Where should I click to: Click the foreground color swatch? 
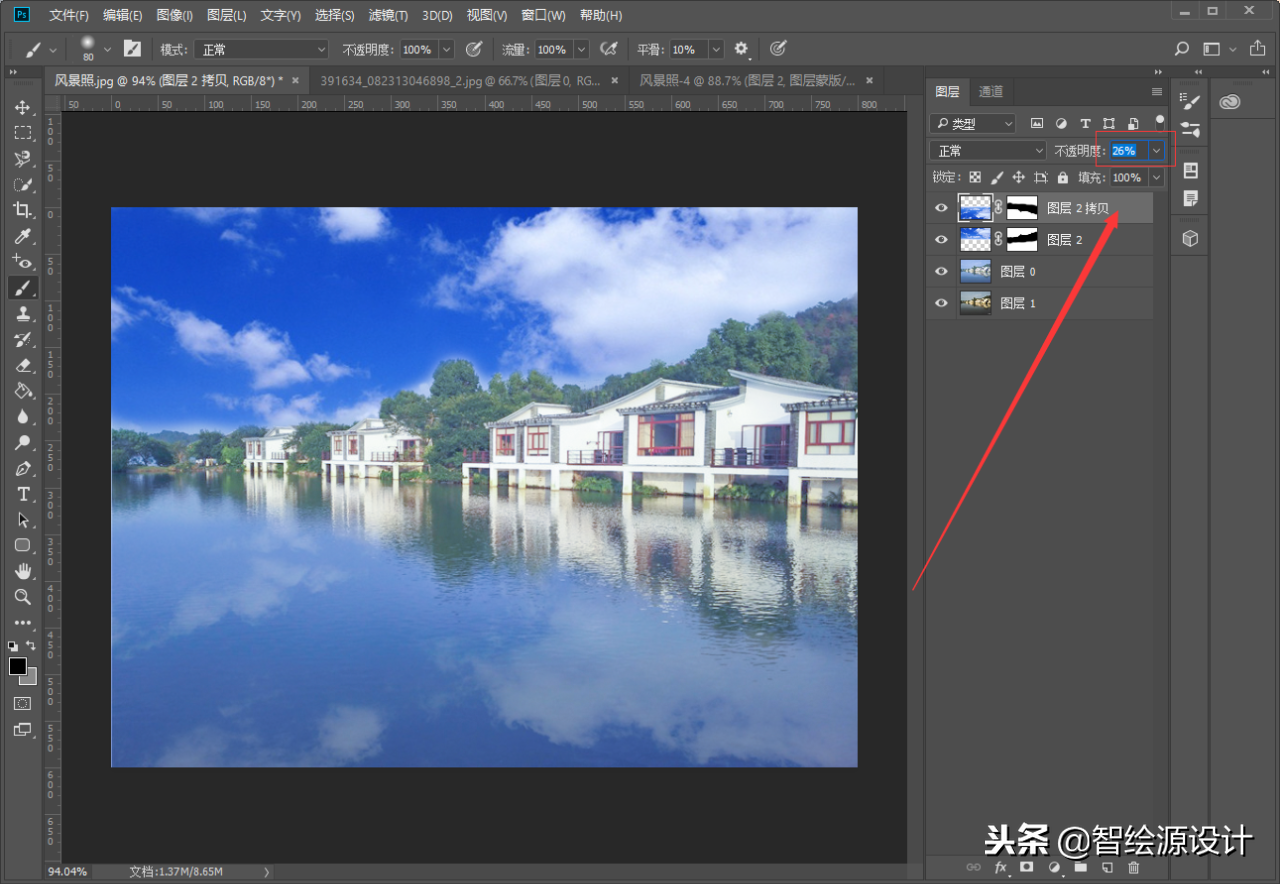17,666
